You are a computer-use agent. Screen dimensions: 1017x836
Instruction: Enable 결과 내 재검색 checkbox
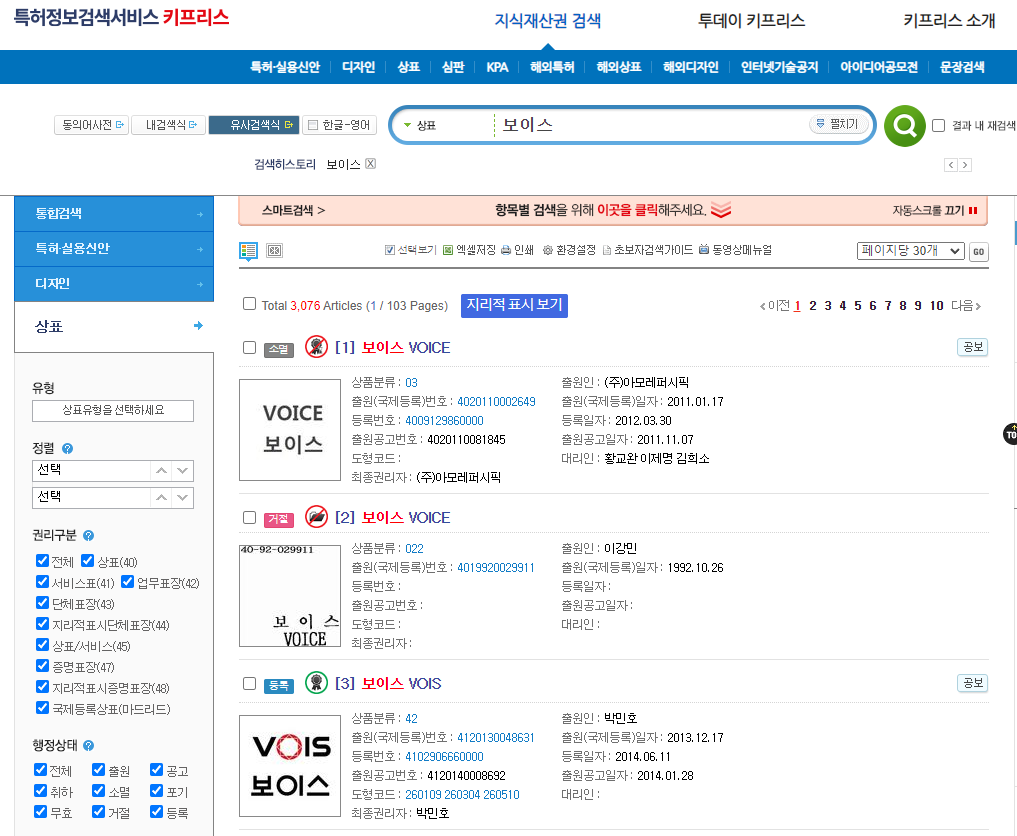click(x=939, y=125)
